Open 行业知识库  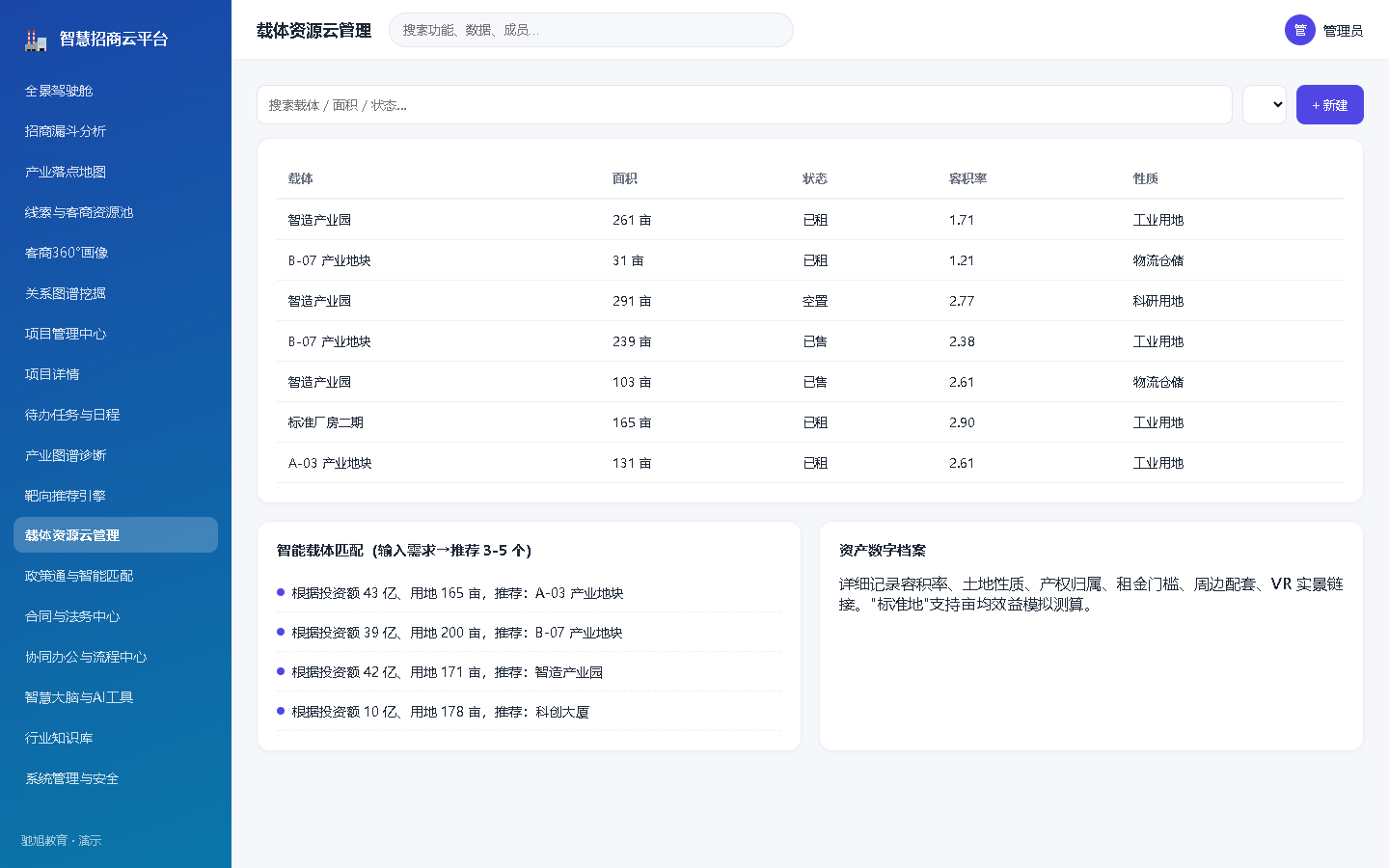point(116,738)
